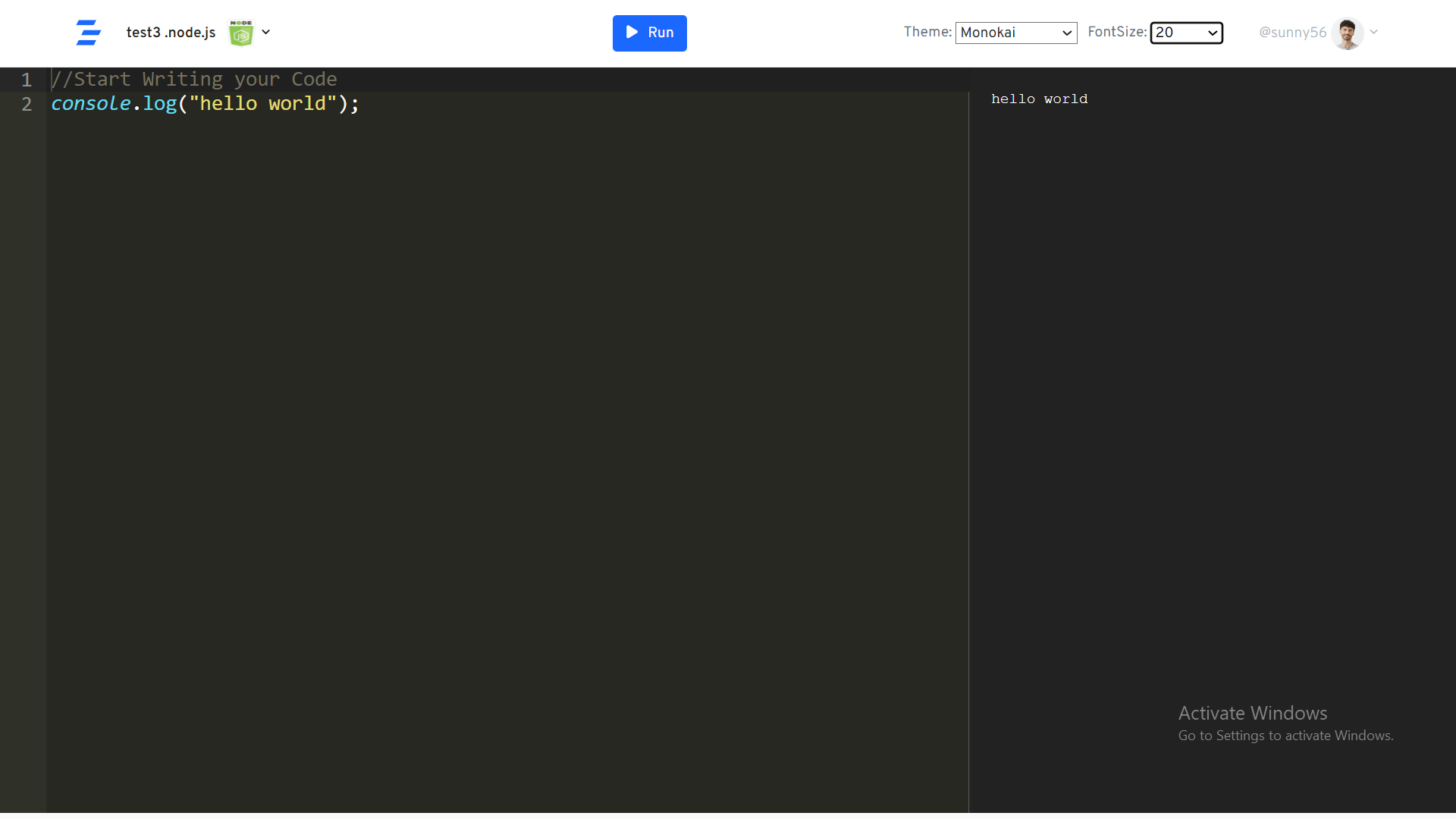The height and width of the screenshot is (819, 1456).
Task: Click the Node.js language badge icon
Action: pos(241,33)
